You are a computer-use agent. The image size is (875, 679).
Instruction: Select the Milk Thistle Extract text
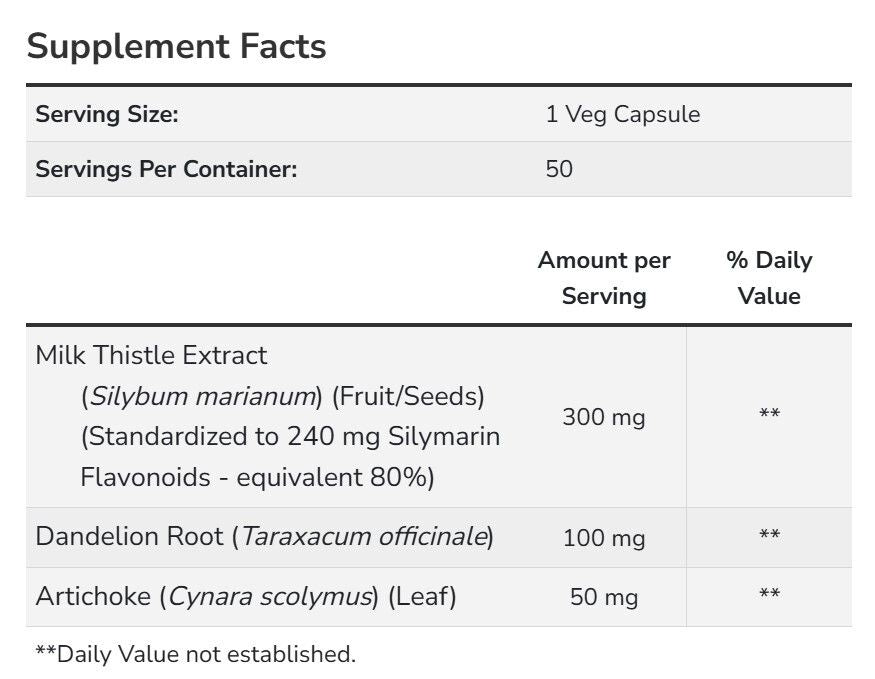151,355
